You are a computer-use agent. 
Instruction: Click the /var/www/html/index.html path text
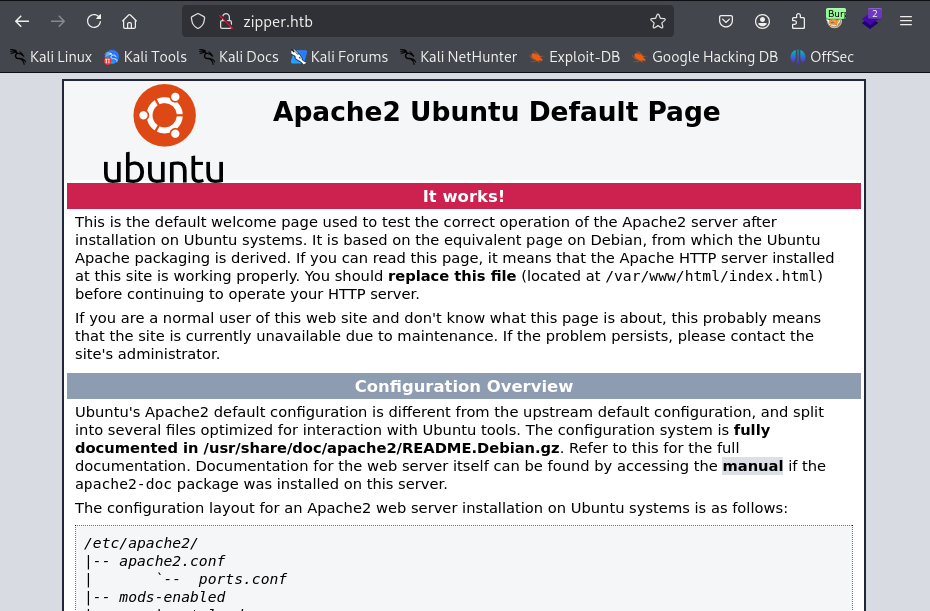click(x=712, y=276)
